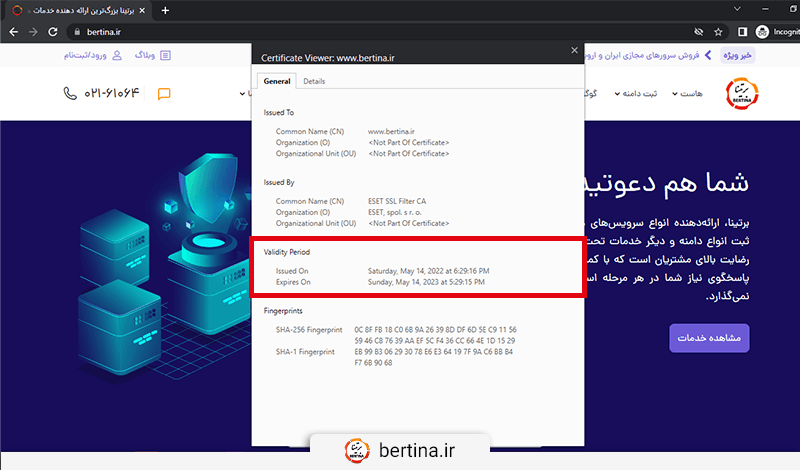Viewport: 800px width, 470px height.
Task: Click the www.bertina.ir common name value
Action: point(391,131)
